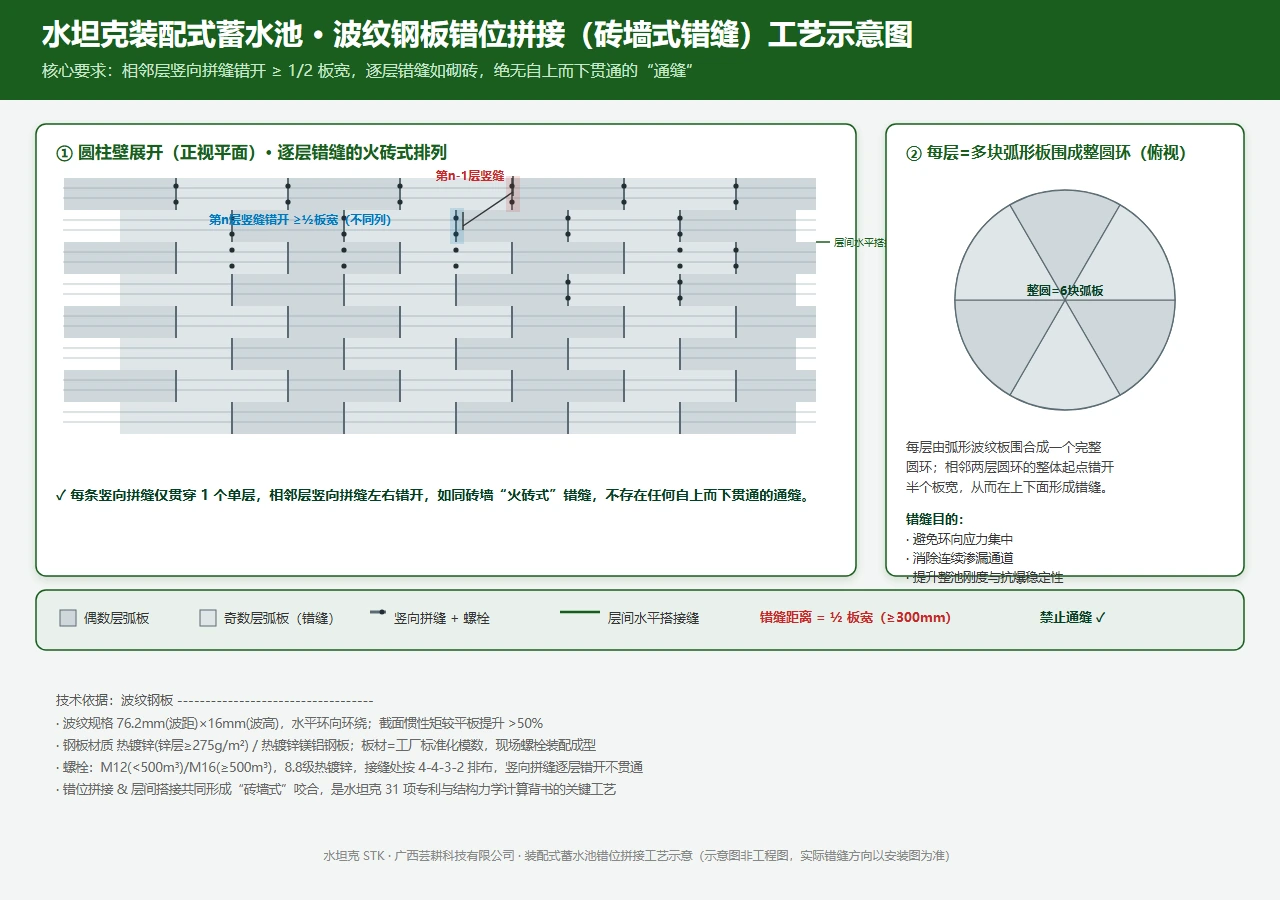Image resolution: width=1280 pixels, height=900 pixels.
Task: Click the 层间水平搭 label right of the wall diagram
Action: click(859, 242)
